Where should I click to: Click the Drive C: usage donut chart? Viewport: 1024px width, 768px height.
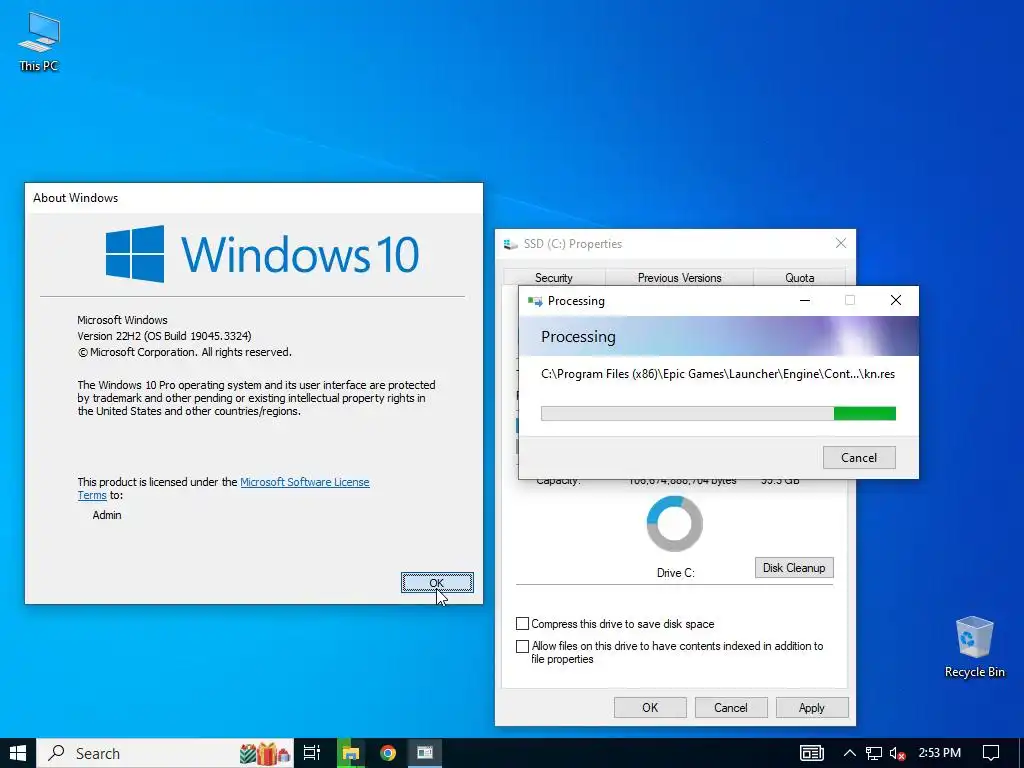[x=675, y=524]
